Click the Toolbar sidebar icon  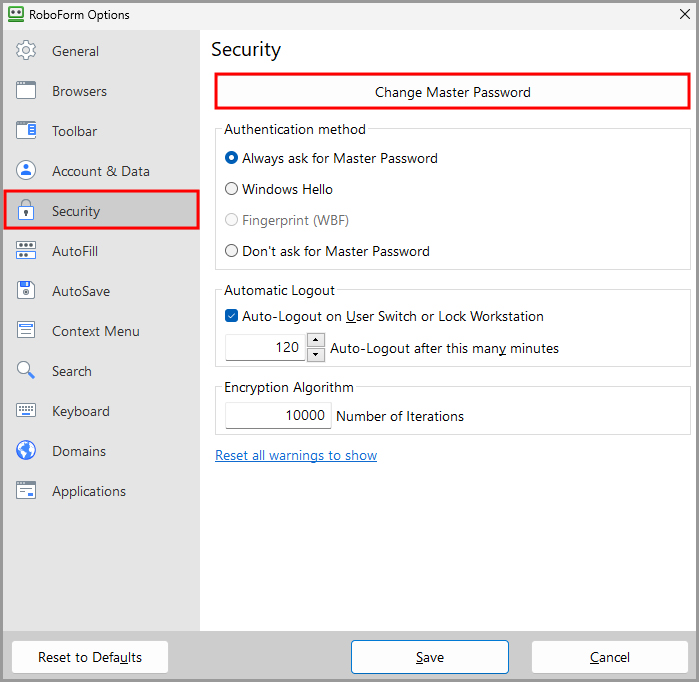pyautogui.click(x=26, y=131)
